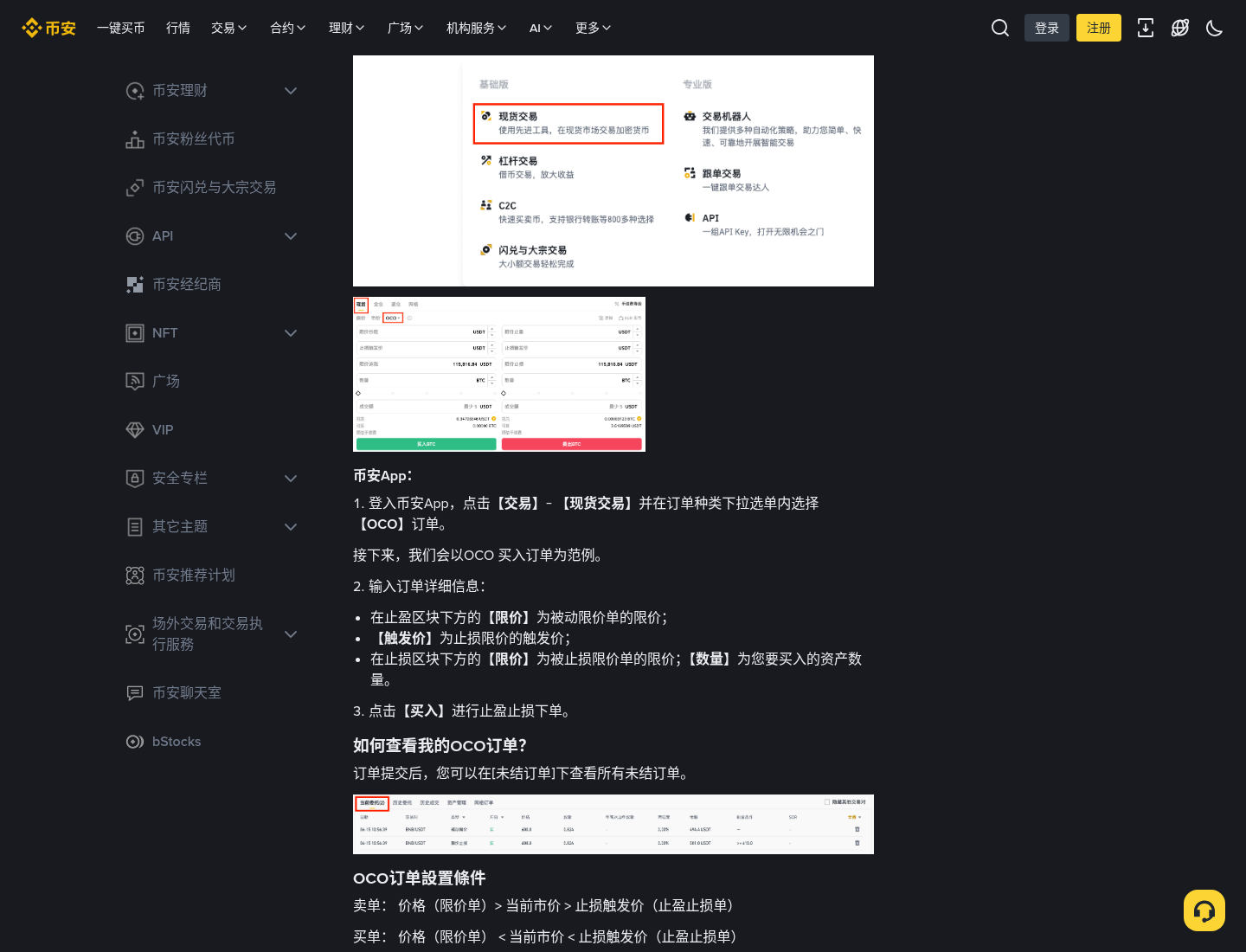Open the 理财 dropdown in top nav
The height and width of the screenshot is (952, 1246).
(347, 28)
